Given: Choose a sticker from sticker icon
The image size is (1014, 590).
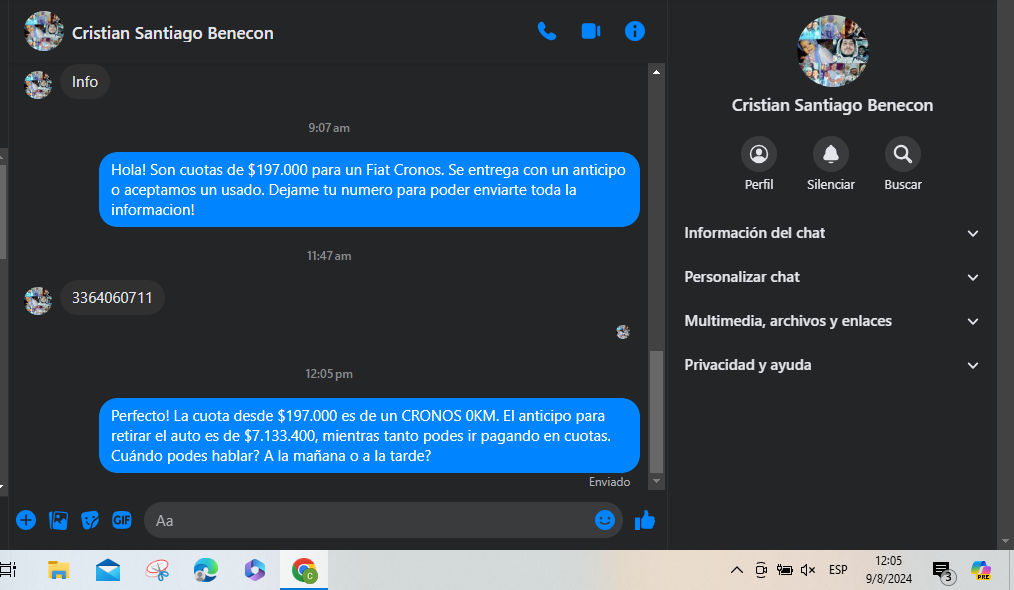Looking at the screenshot, I should (90, 520).
